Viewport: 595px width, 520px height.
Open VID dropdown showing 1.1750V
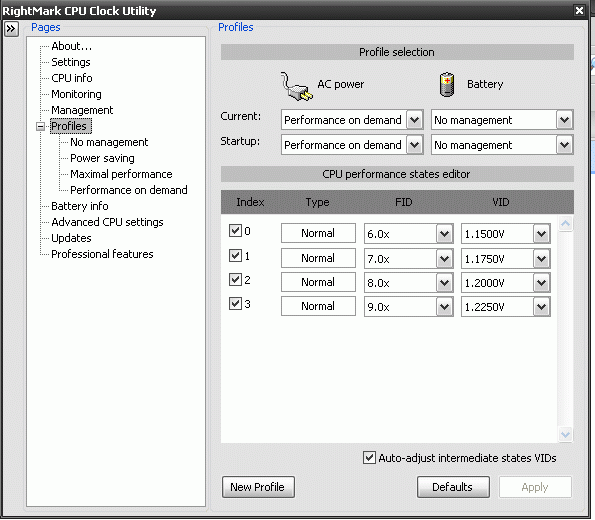click(x=541, y=258)
